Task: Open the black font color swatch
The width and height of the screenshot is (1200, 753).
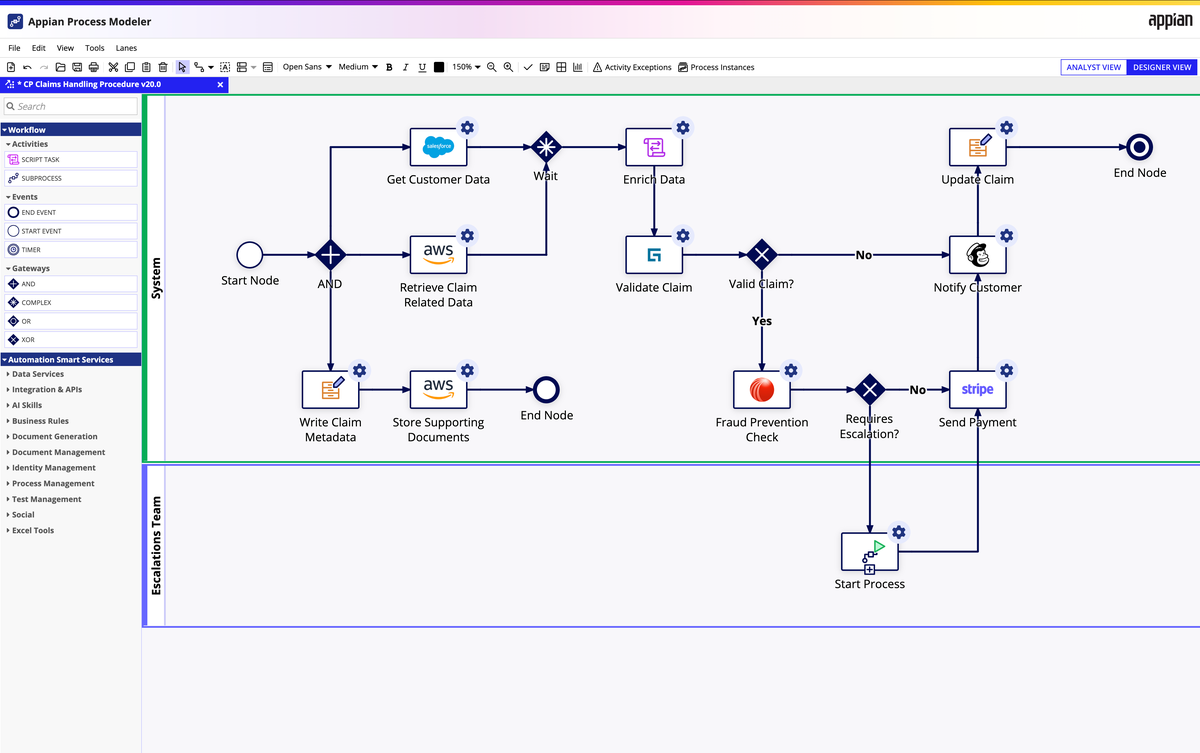Action: point(439,67)
